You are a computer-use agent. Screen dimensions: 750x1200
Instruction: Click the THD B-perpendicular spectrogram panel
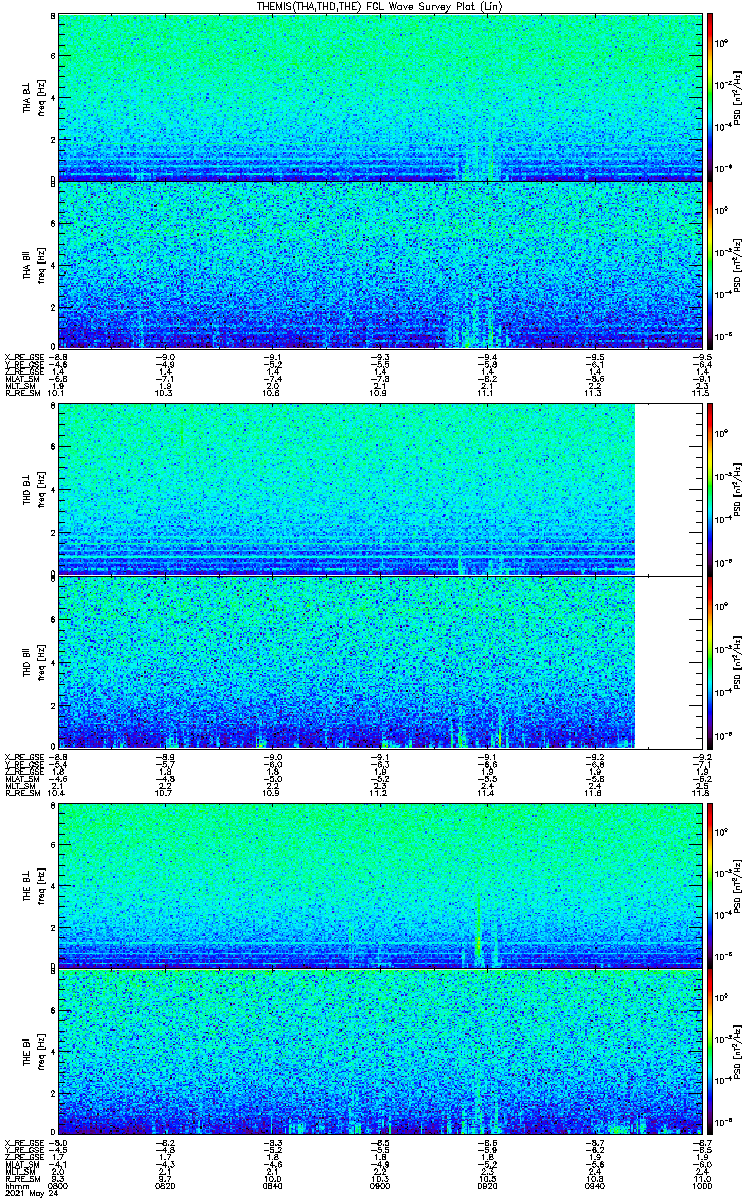click(x=378, y=489)
